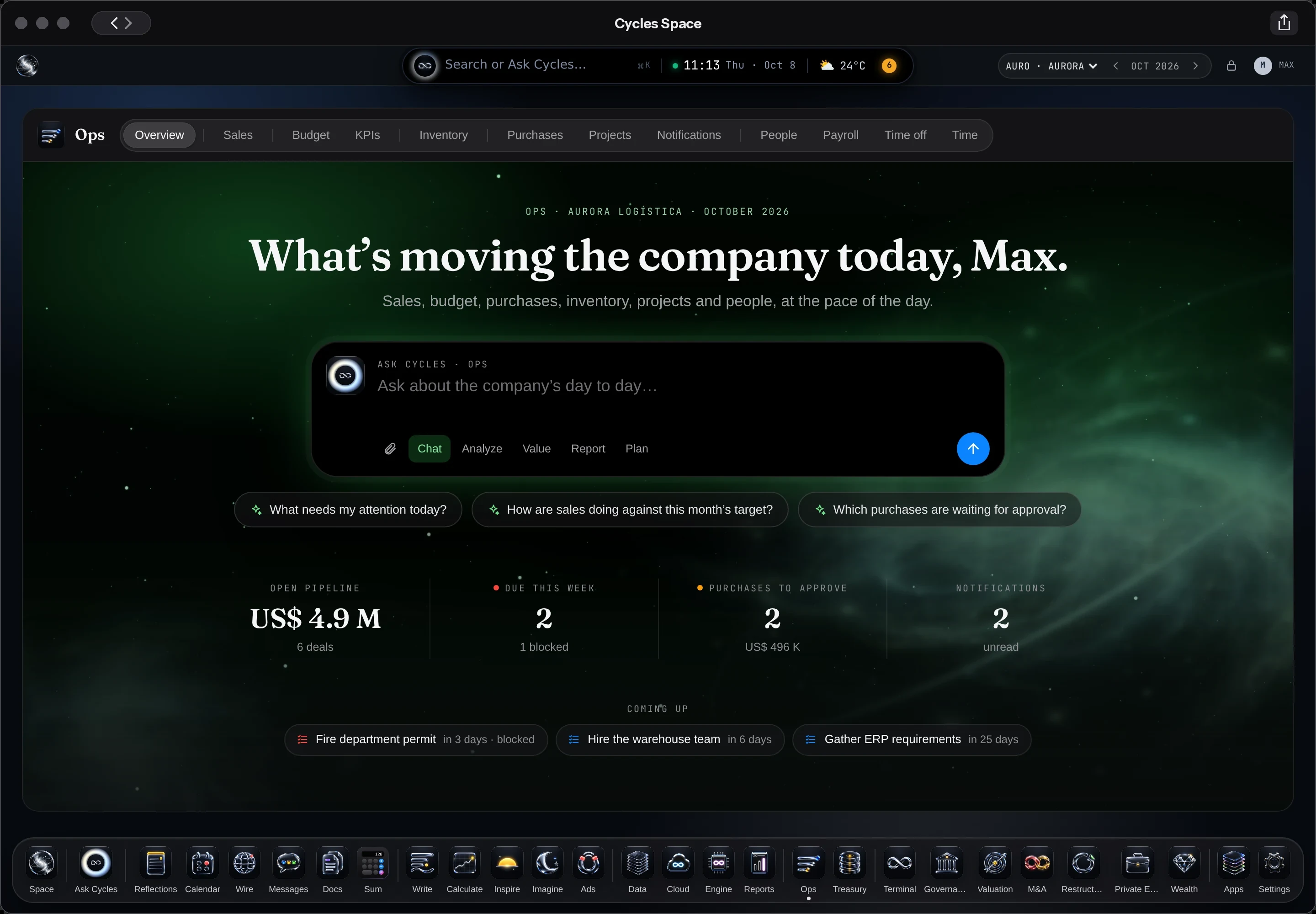Open the Engine dock icon
The width and height of the screenshot is (1316, 914).
pos(718,862)
